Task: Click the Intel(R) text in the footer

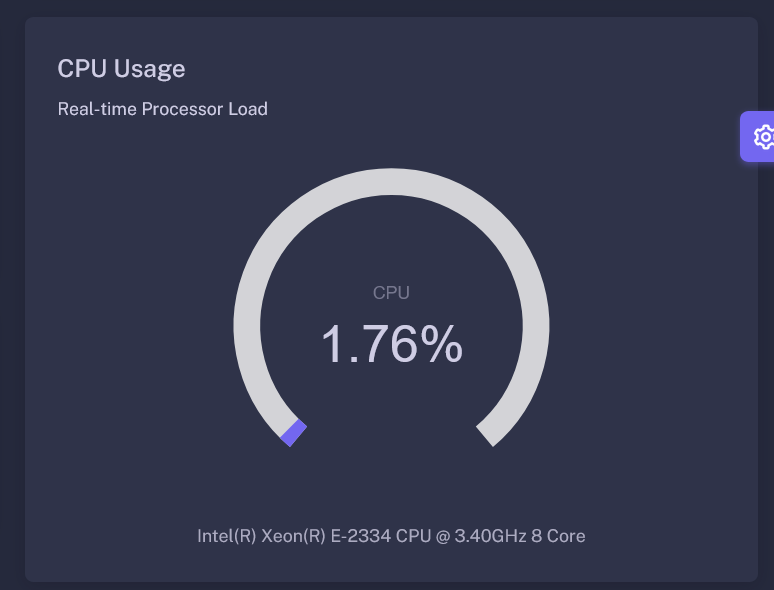Action: (x=227, y=536)
